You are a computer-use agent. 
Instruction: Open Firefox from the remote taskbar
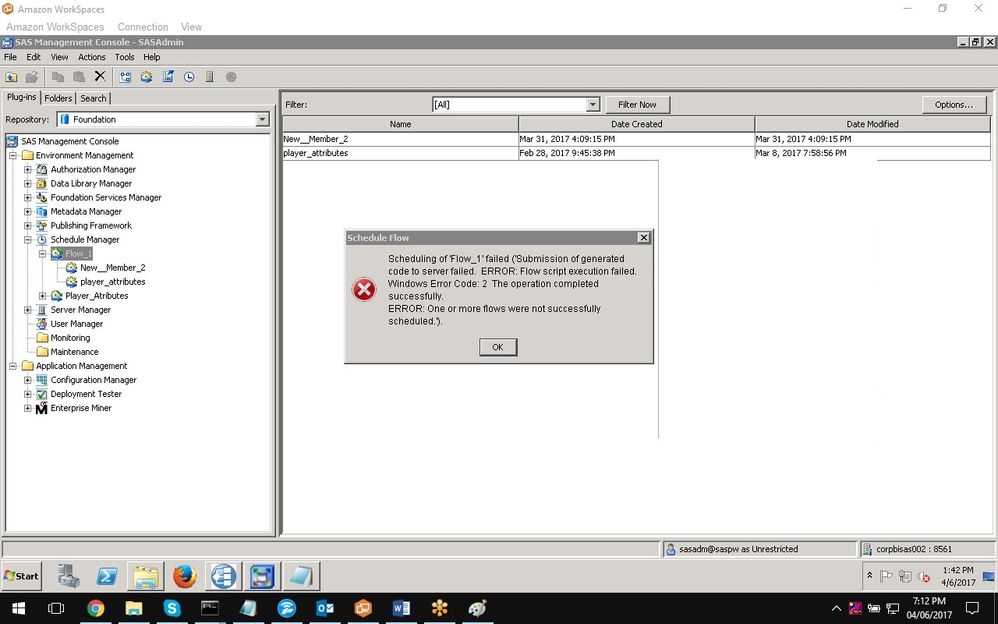click(x=185, y=576)
